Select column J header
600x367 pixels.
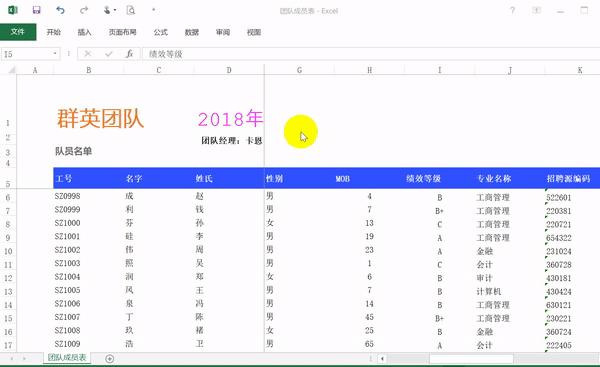[x=510, y=70]
